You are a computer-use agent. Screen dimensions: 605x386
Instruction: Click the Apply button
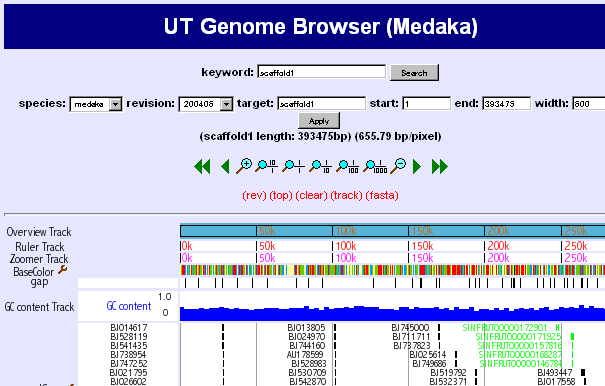[x=319, y=121]
